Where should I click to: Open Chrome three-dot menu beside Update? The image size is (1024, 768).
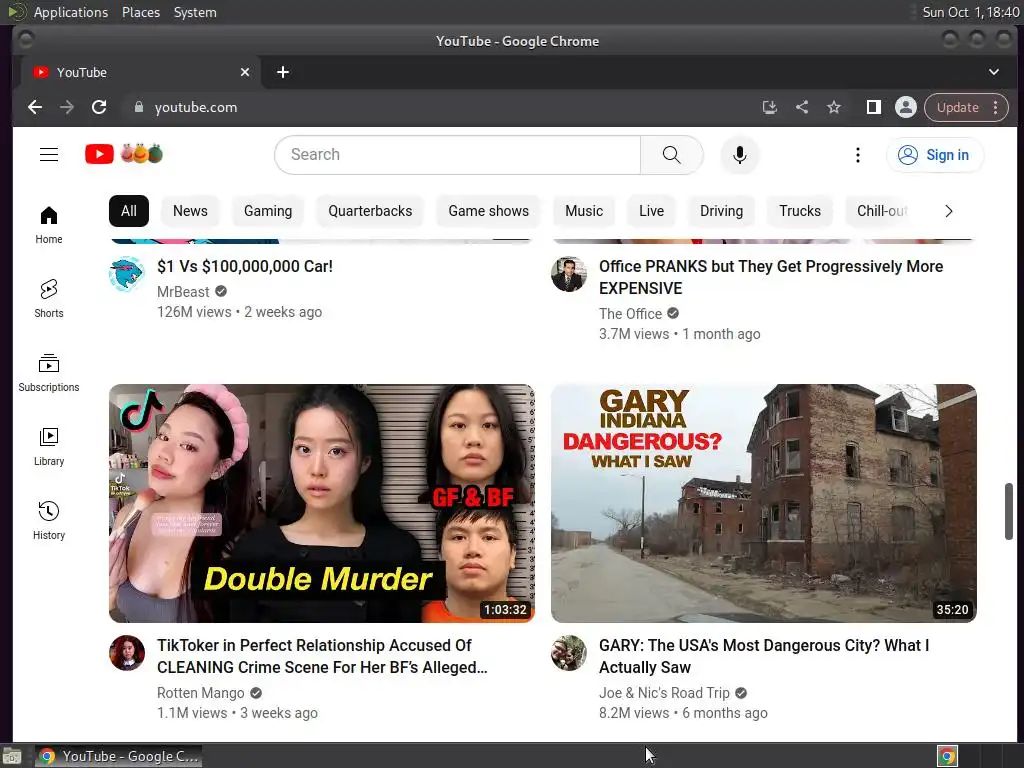(995, 107)
